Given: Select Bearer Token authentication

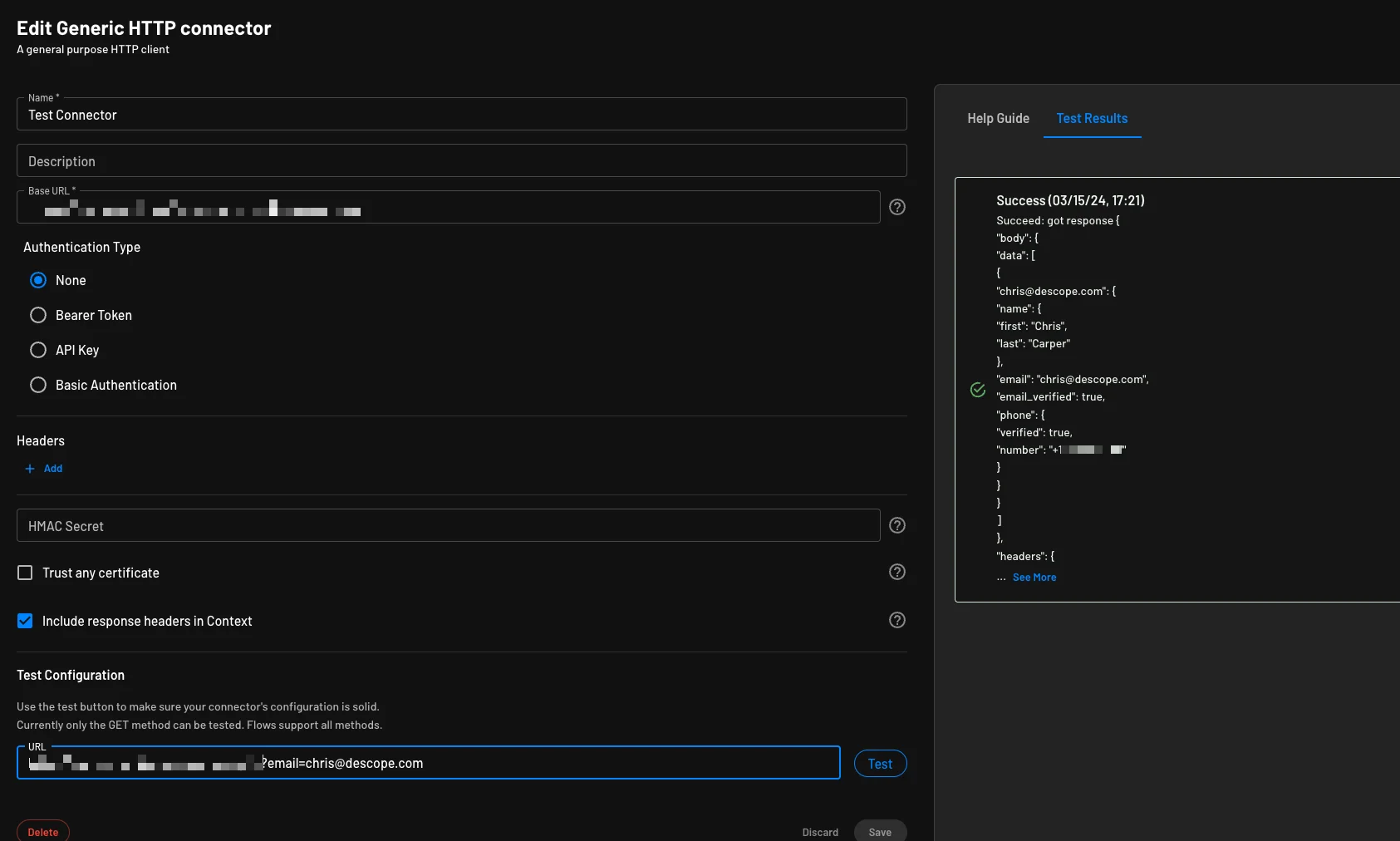Looking at the screenshot, I should (x=38, y=315).
